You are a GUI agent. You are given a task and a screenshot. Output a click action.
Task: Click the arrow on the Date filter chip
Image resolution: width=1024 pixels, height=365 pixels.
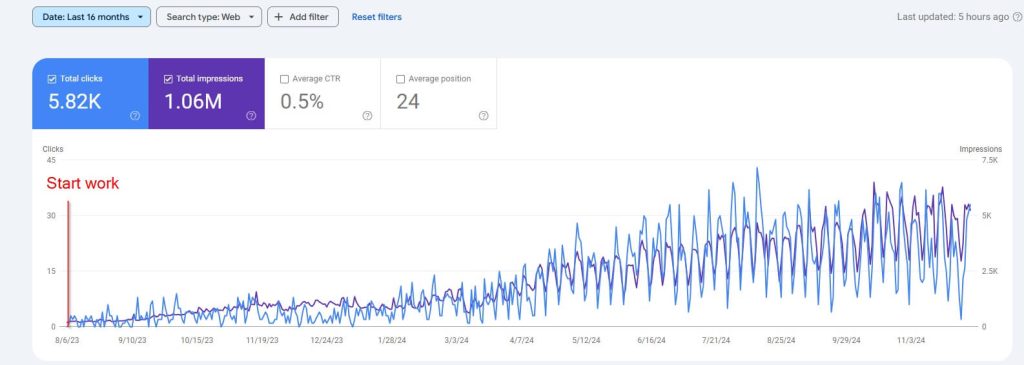[x=140, y=17]
